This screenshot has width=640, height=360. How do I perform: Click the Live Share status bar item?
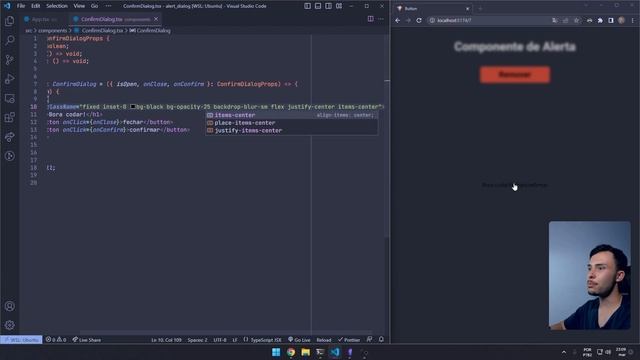click(x=87, y=340)
